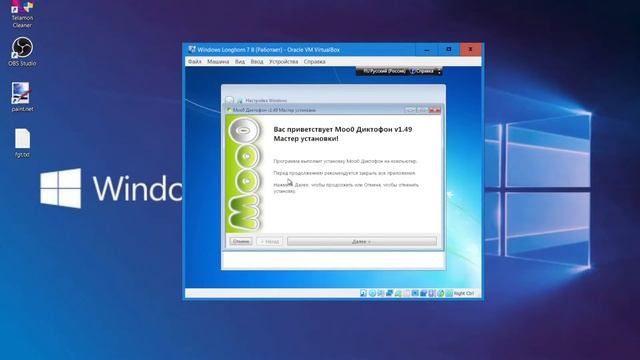
Task: Maximize the Oracle VM VirtualBox window
Action: 449,50
